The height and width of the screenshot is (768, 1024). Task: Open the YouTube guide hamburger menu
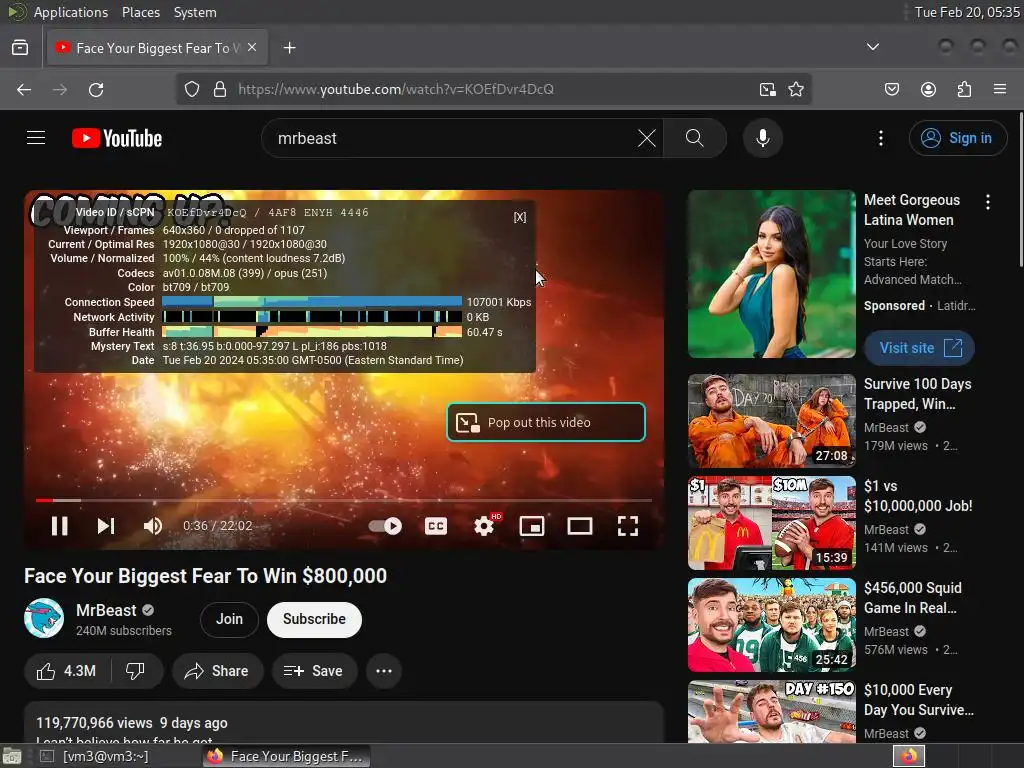[36, 138]
